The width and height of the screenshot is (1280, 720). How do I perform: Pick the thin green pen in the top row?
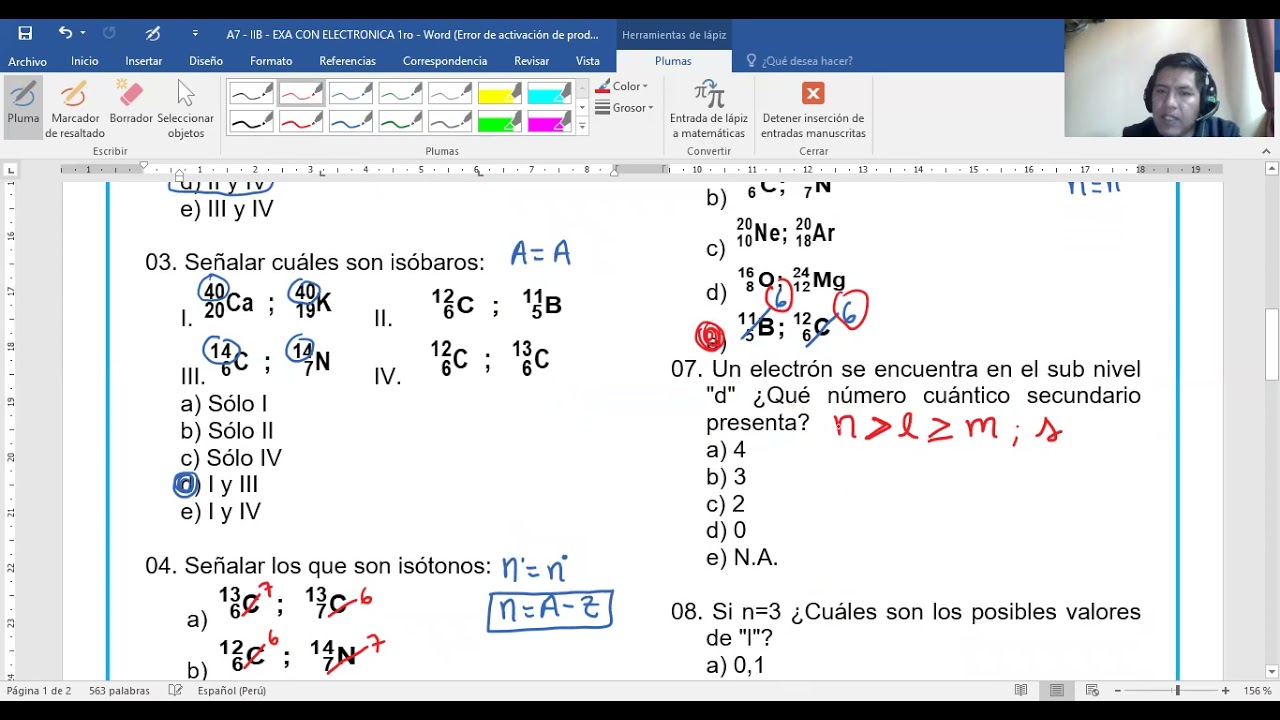(400, 95)
